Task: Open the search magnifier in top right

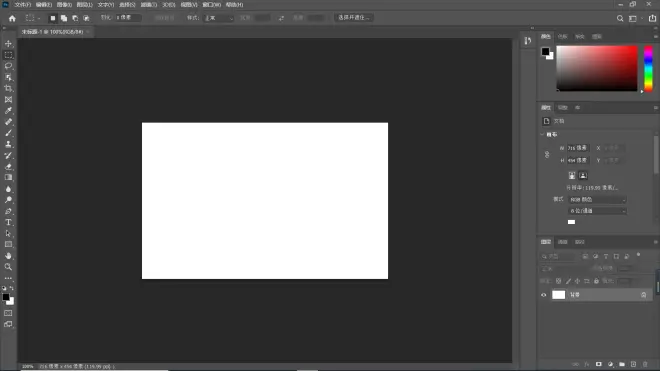Action: click(620, 19)
